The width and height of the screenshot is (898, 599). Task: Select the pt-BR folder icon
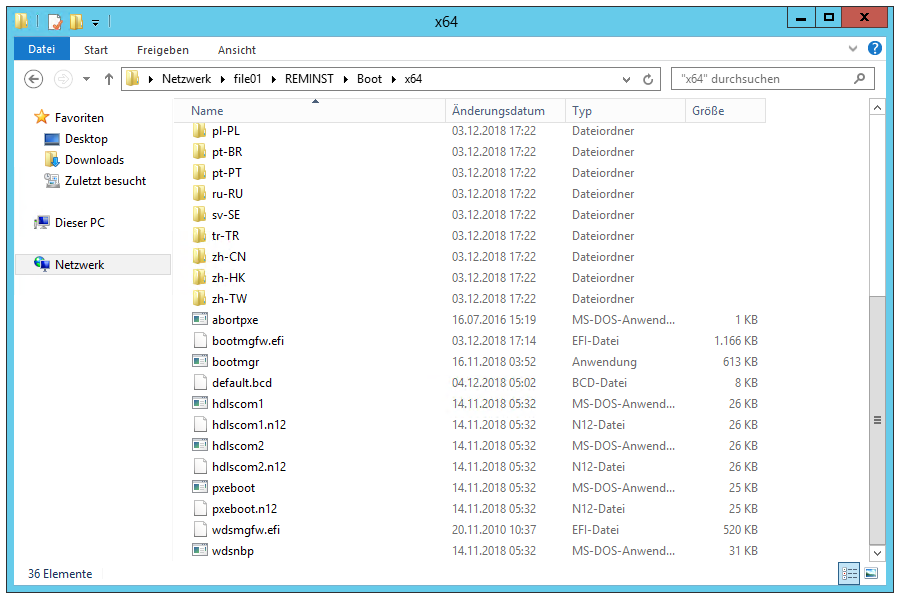[x=199, y=152]
